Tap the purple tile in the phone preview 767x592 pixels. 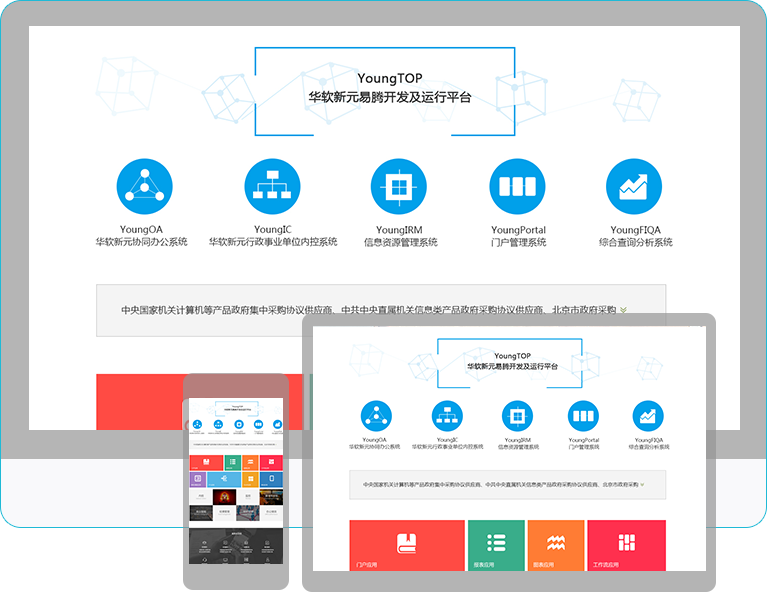point(200,479)
